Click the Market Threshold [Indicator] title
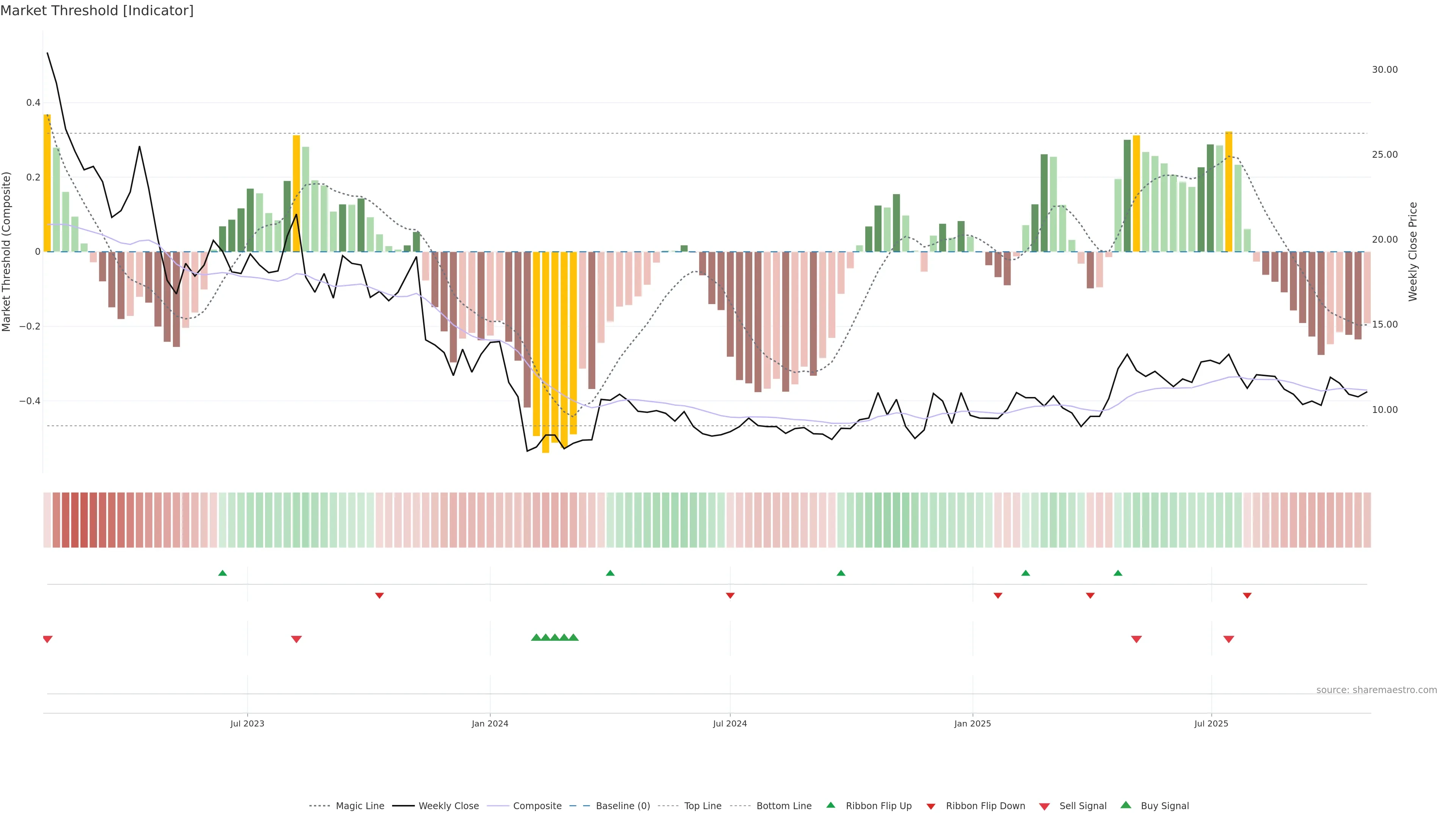This screenshot has width=1456, height=819. tap(97, 11)
